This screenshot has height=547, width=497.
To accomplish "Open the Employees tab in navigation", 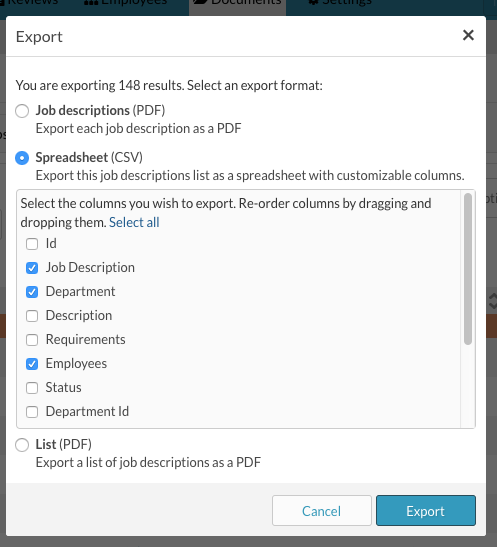I will (x=126, y=3).
